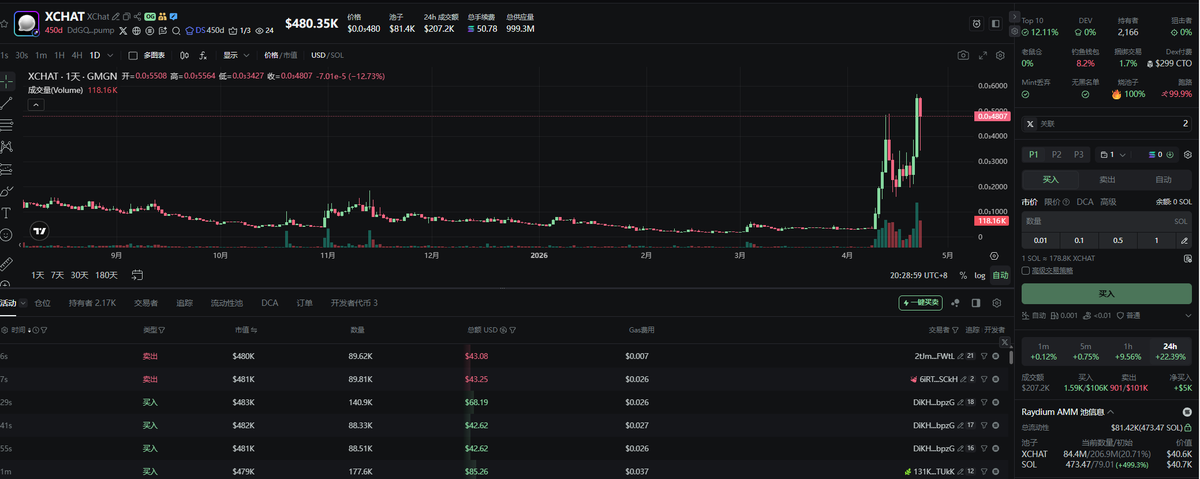The image size is (1200, 479).
Task: Copy the XCHAT token address
Action: click(x=127, y=17)
